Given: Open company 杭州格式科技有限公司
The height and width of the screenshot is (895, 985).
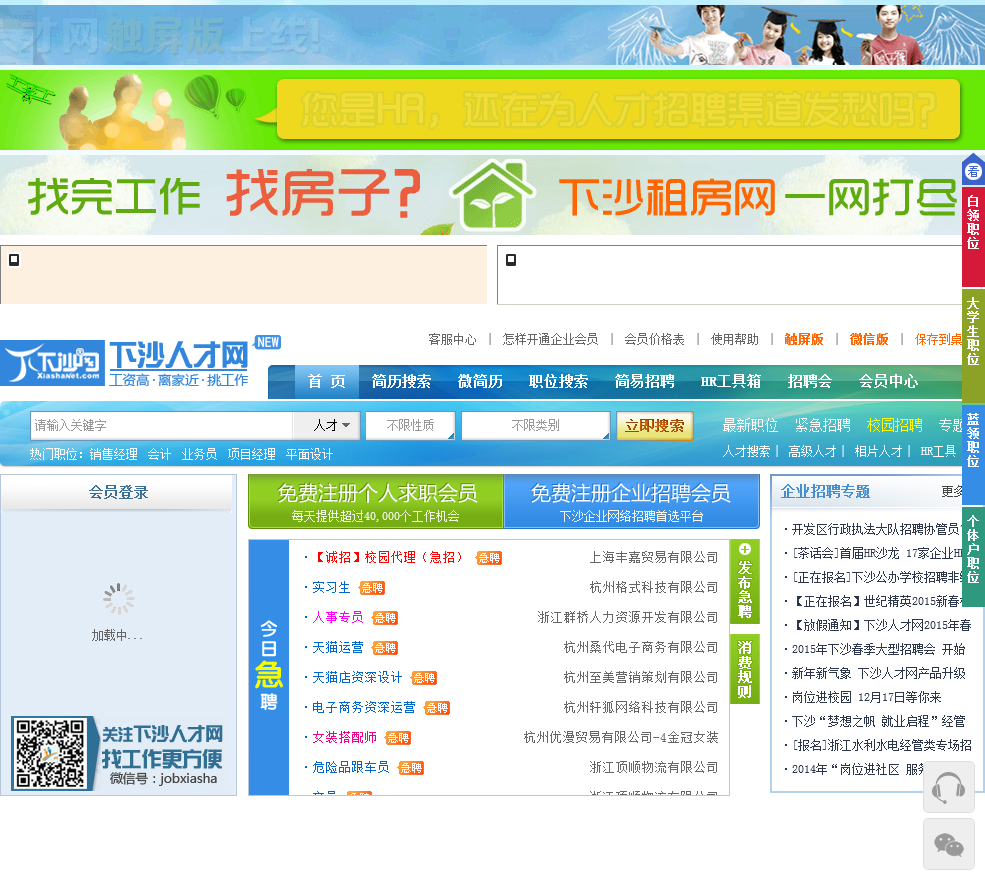Looking at the screenshot, I should click(x=654, y=588).
